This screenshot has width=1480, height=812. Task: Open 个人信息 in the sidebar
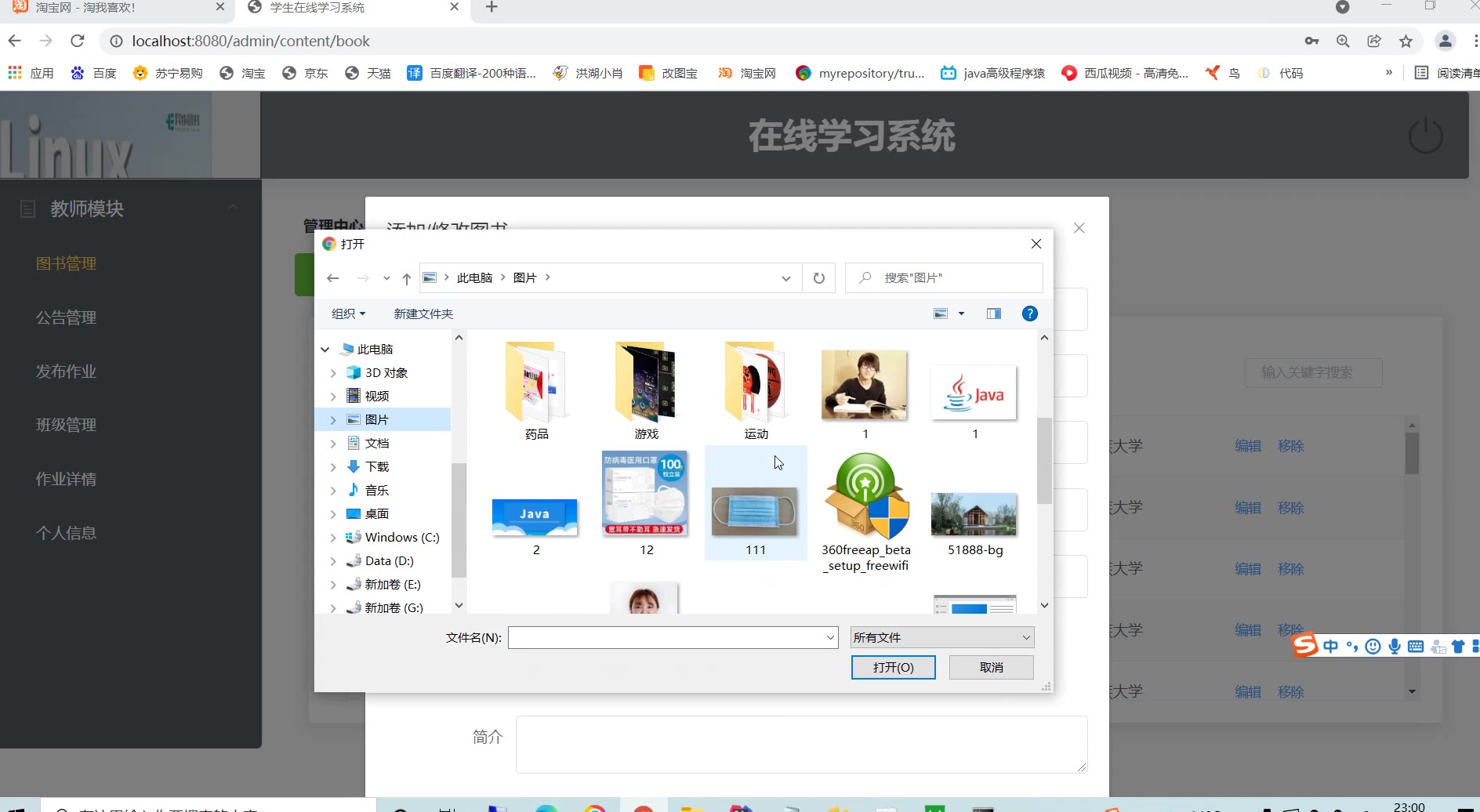66,533
